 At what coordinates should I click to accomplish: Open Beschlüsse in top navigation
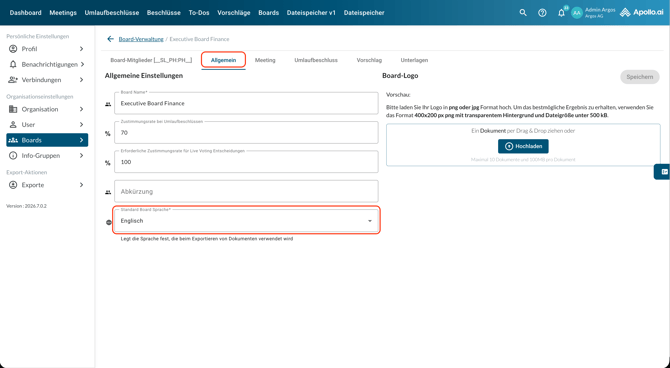click(164, 13)
